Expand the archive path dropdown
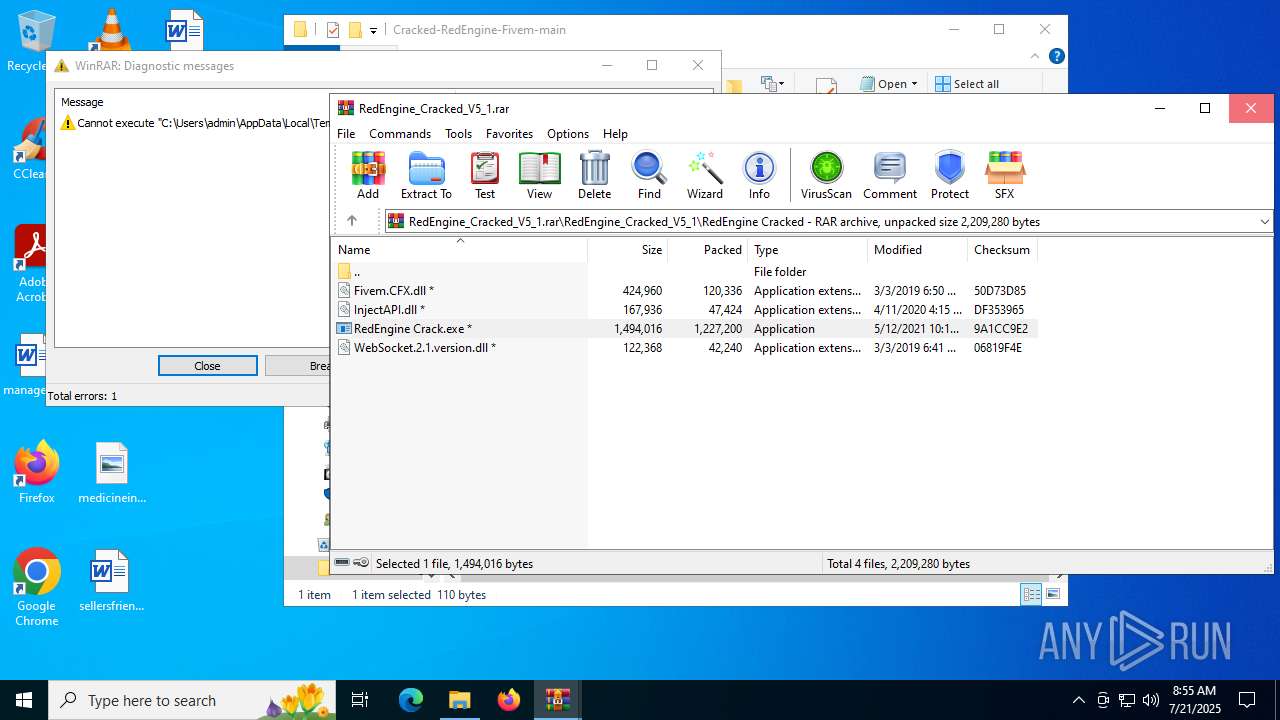 [1264, 222]
